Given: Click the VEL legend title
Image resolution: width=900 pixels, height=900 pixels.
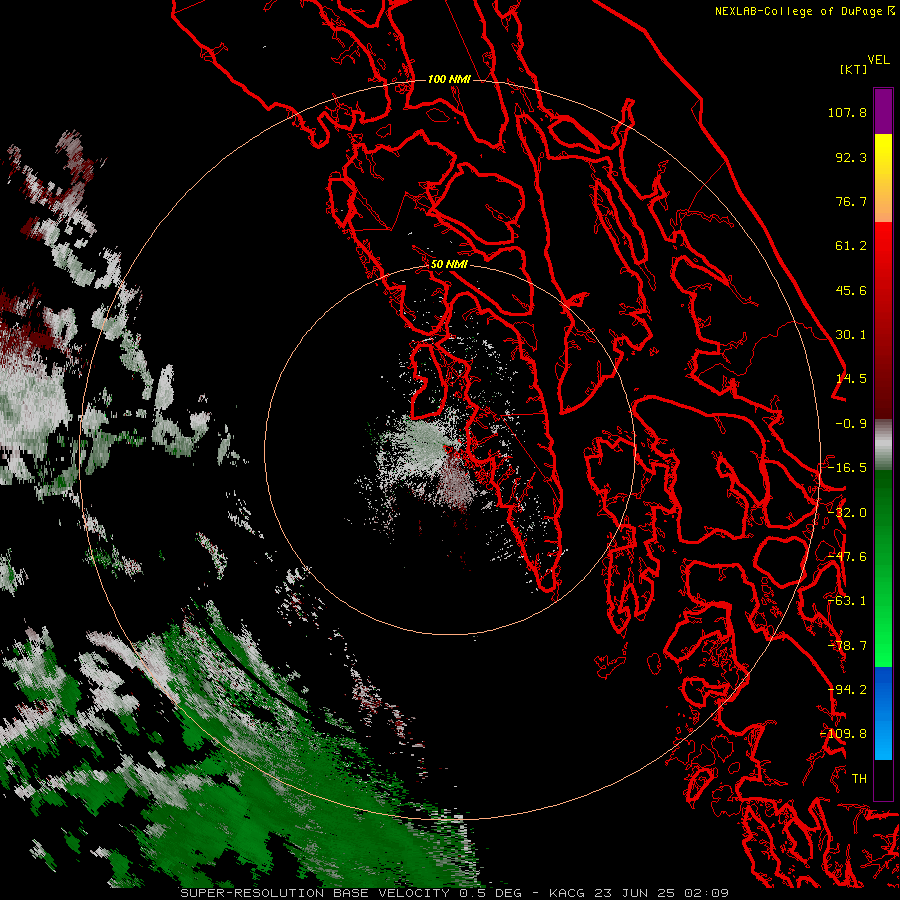Looking at the screenshot, I should [x=878, y=60].
